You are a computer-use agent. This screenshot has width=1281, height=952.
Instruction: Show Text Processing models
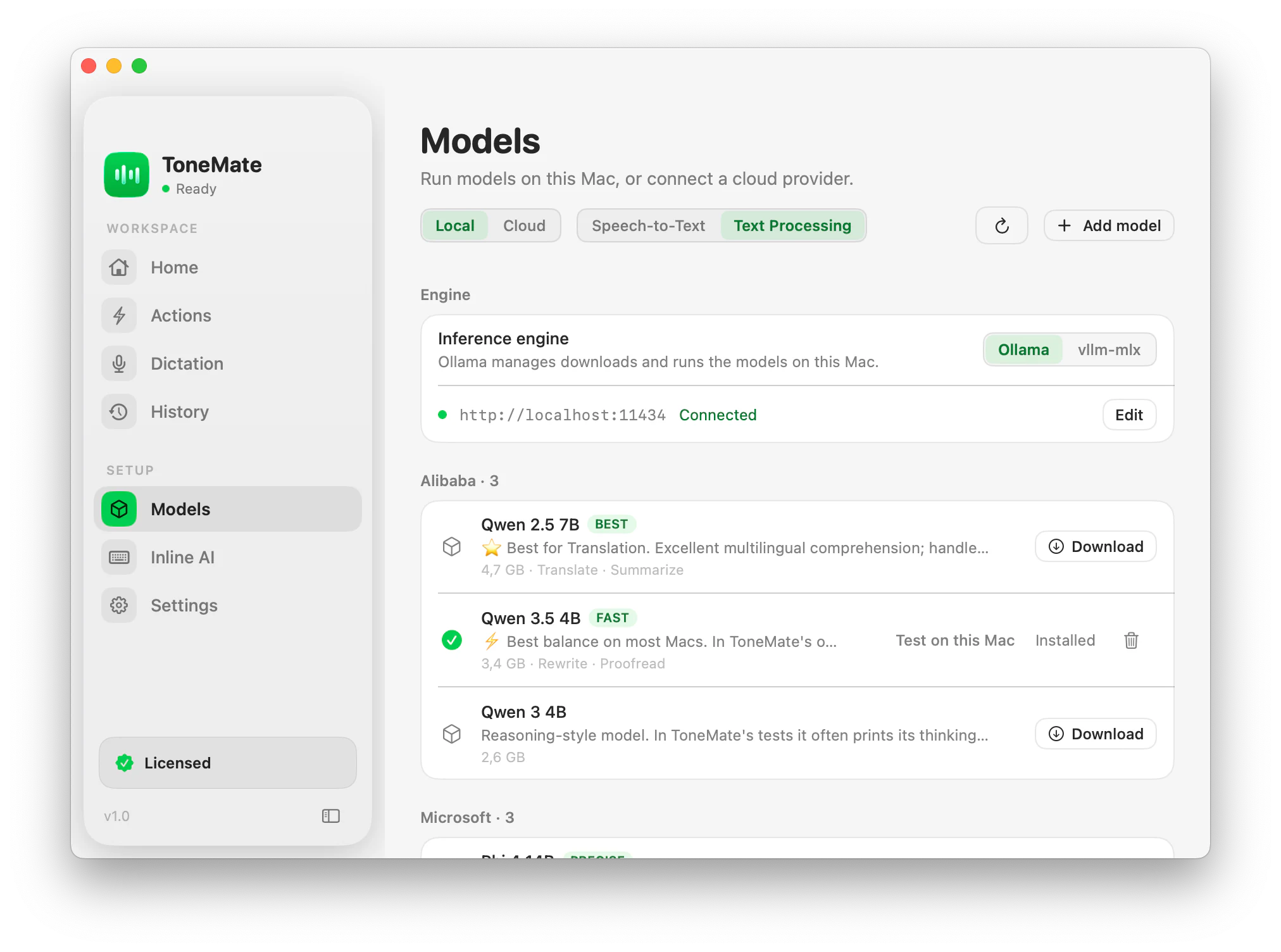792,225
